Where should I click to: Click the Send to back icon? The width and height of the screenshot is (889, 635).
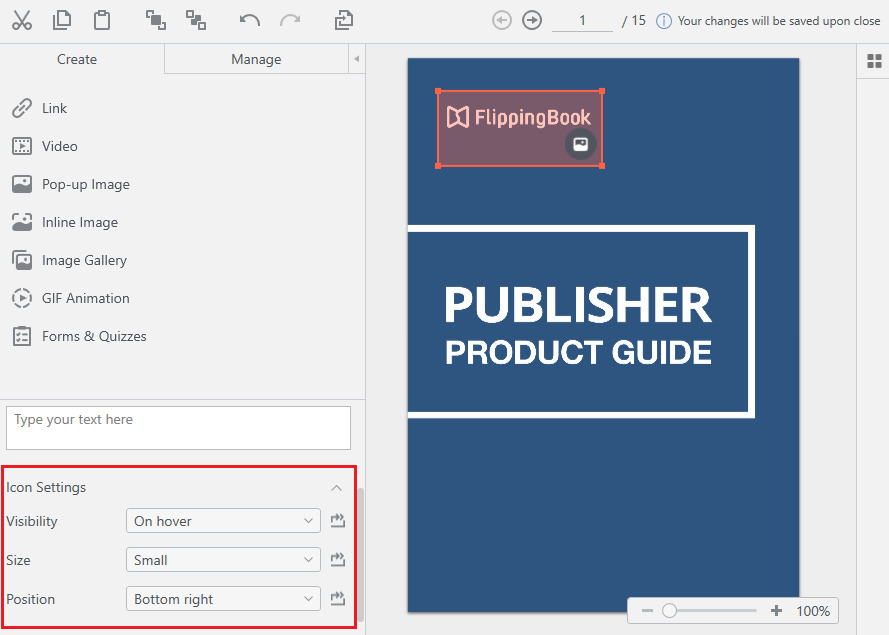click(x=196, y=20)
